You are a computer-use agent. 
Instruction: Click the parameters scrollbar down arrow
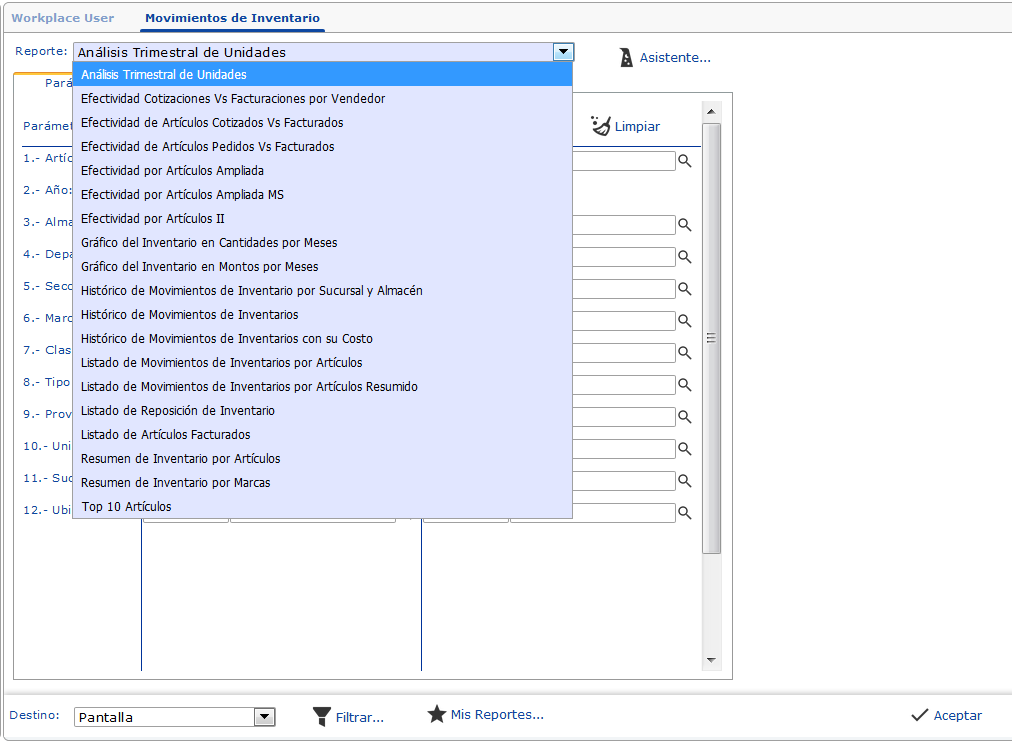(x=711, y=660)
